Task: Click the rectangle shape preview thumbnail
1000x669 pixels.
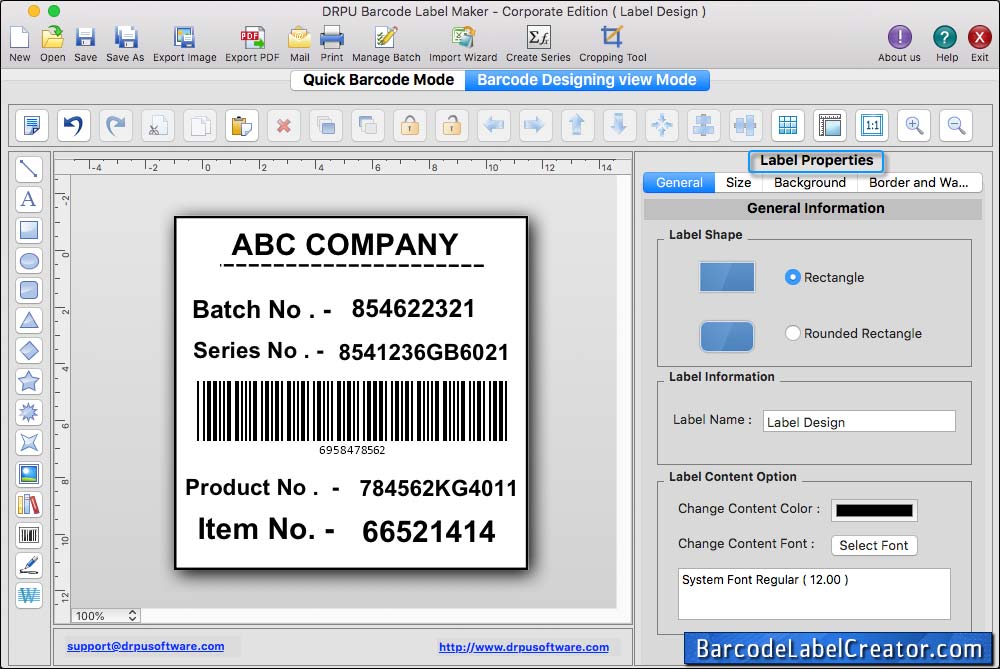Action: pos(726,277)
